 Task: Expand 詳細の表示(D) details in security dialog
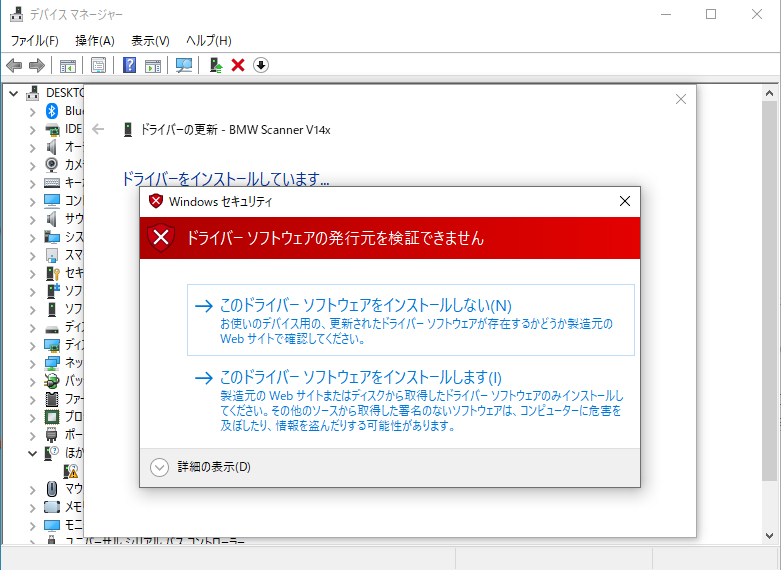point(200,467)
